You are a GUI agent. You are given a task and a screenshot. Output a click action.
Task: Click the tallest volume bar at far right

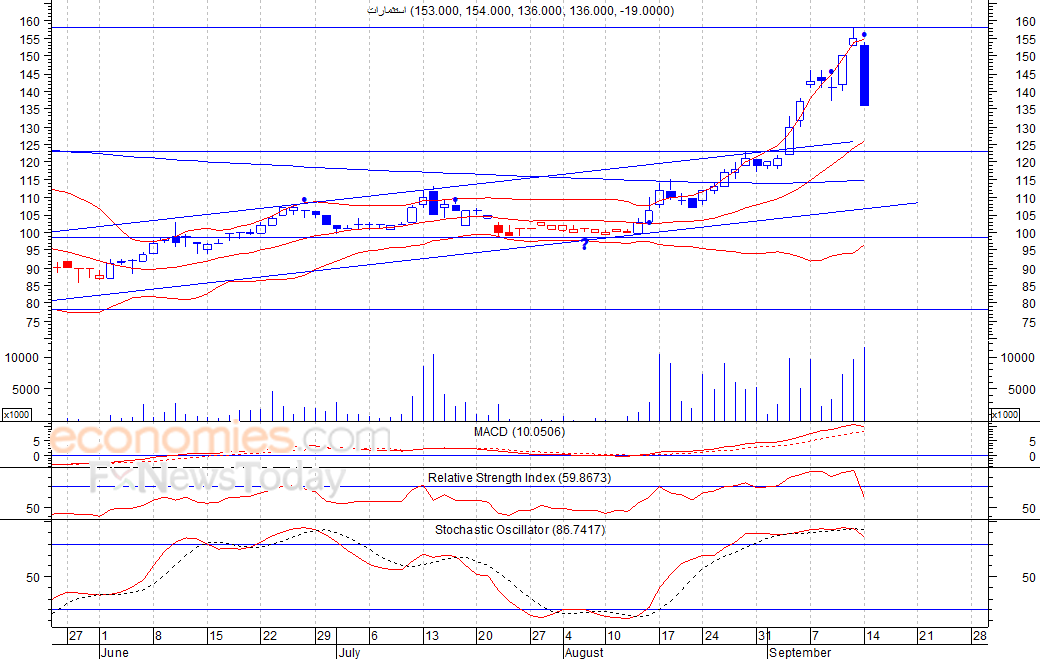tap(864, 384)
